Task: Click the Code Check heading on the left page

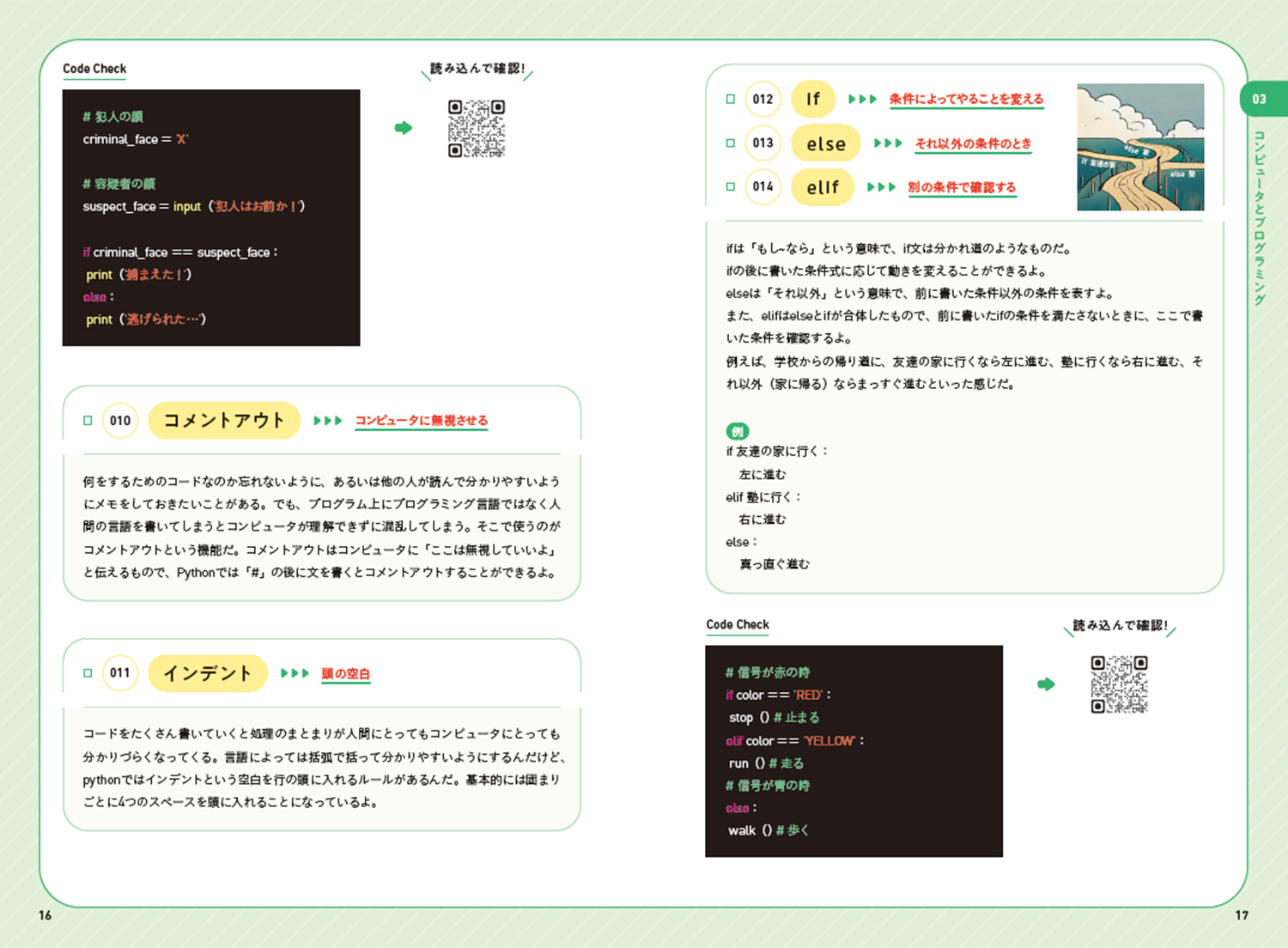Action: 94,69
